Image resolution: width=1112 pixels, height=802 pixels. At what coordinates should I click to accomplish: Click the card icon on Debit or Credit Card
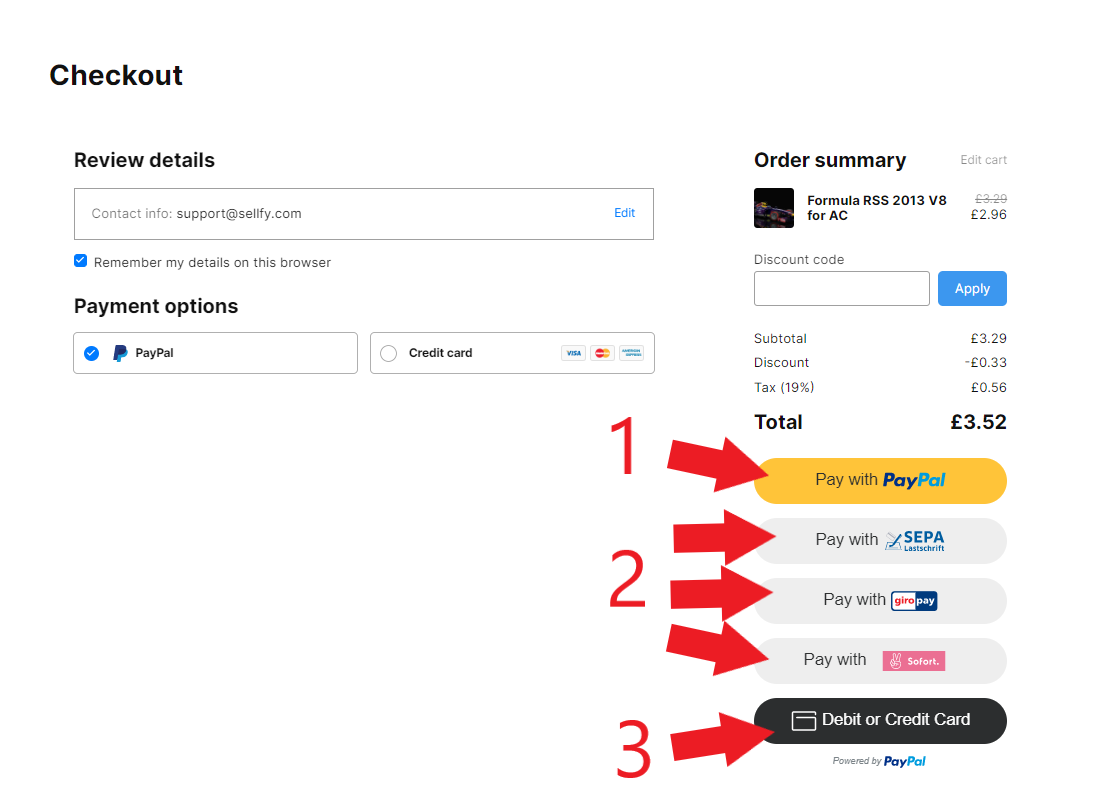tap(804, 720)
